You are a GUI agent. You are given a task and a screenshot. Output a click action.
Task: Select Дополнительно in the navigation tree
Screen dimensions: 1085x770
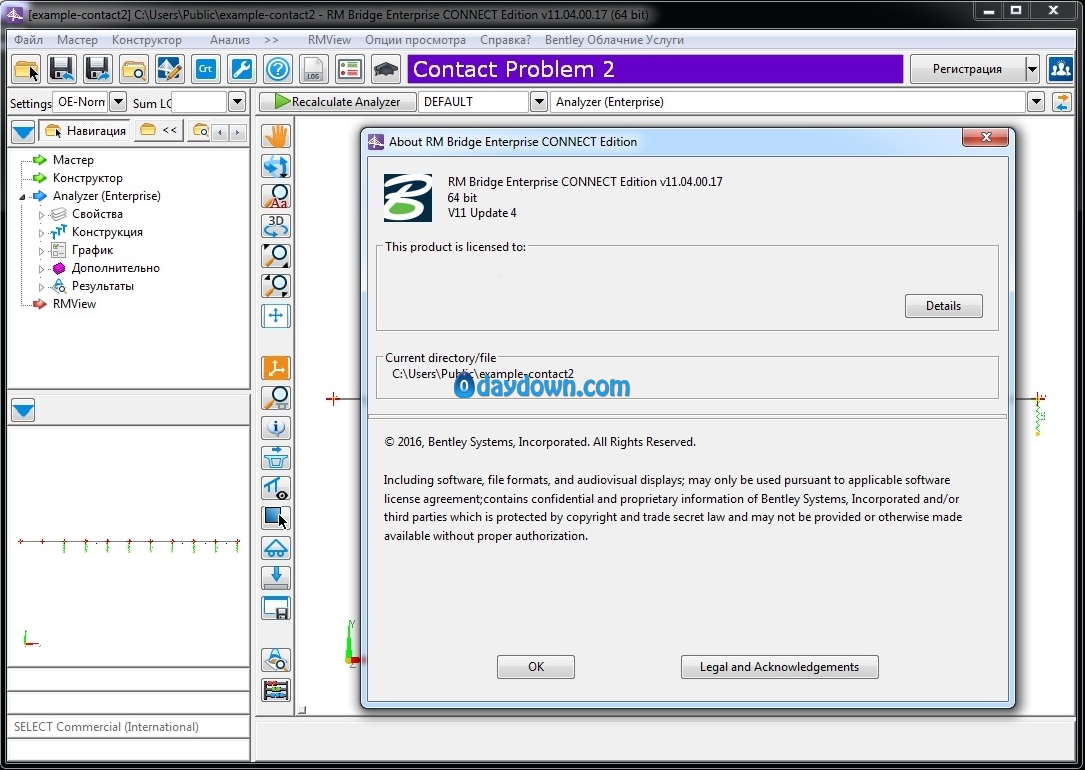coord(116,268)
